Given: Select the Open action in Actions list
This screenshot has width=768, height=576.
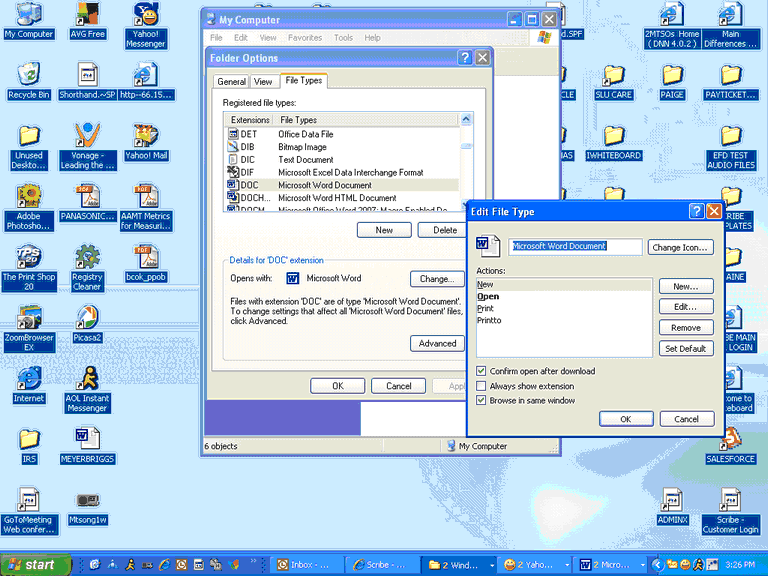Looking at the screenshot, I should 564,296.
